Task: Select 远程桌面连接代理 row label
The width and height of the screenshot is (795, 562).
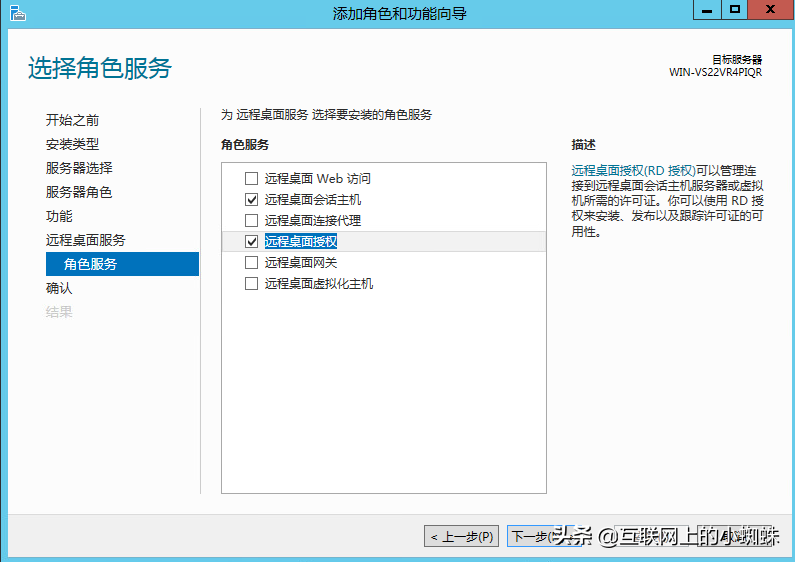Action: pyautogui.click(x=313, y=221)
